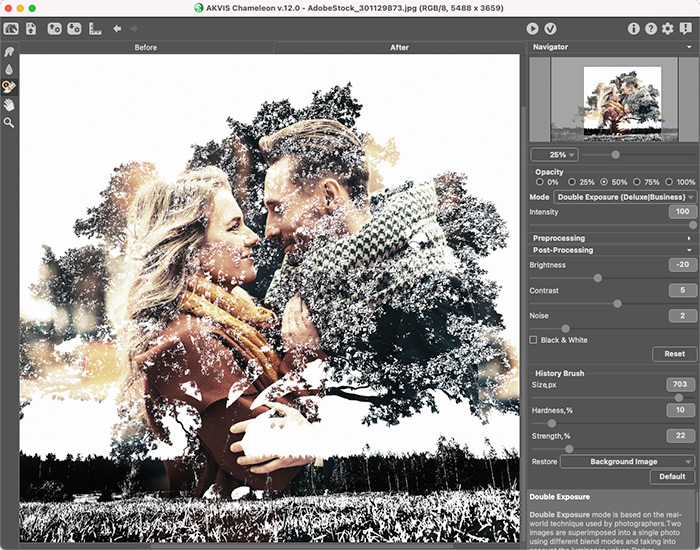The width and height of the screenshot is (700, 550).
Task: Open the 25% zoom level dropdown
Action: click(x=553, y=154)
